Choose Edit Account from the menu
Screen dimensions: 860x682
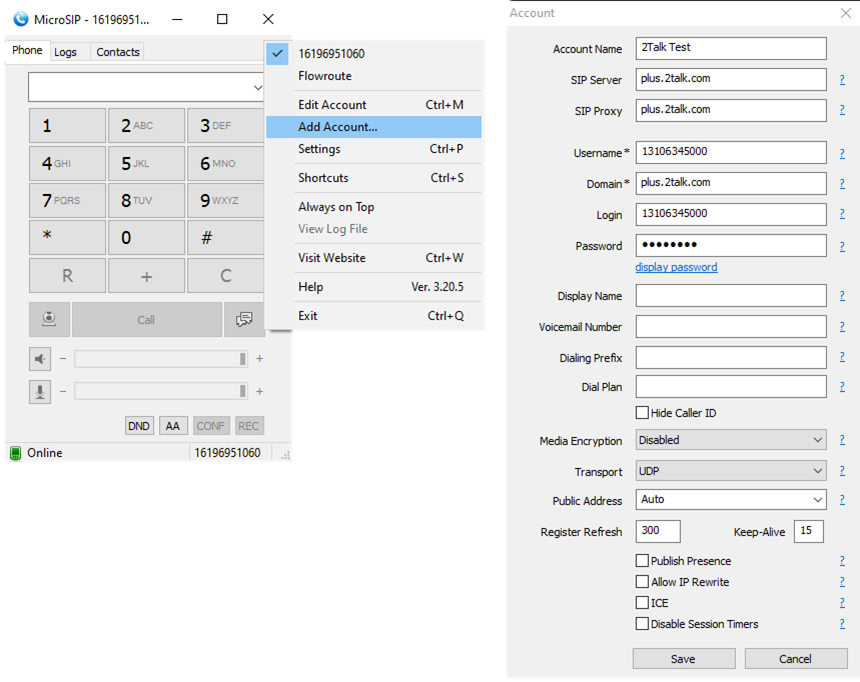(374, 105)
